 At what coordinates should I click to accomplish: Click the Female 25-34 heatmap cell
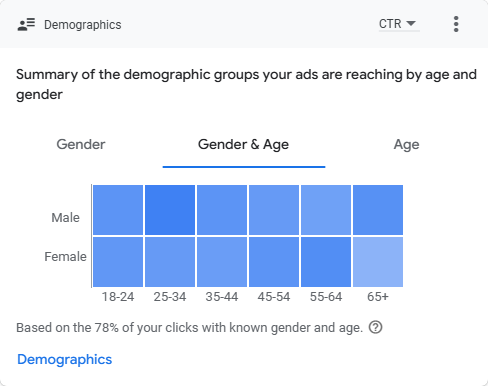tap(170, 262)
